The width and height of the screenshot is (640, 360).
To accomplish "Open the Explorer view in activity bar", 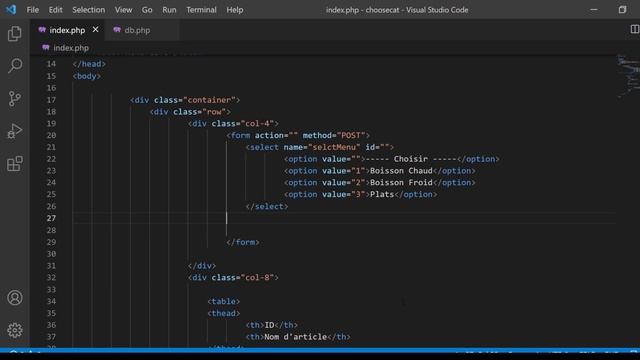I will pos(15,33).
